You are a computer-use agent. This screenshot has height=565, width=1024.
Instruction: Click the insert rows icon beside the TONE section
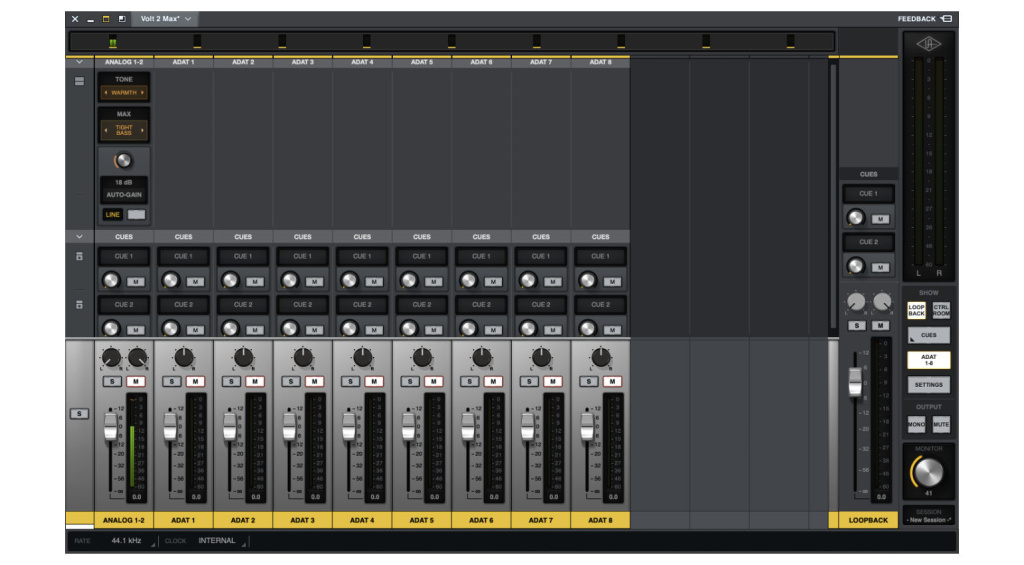pos(79,82)
